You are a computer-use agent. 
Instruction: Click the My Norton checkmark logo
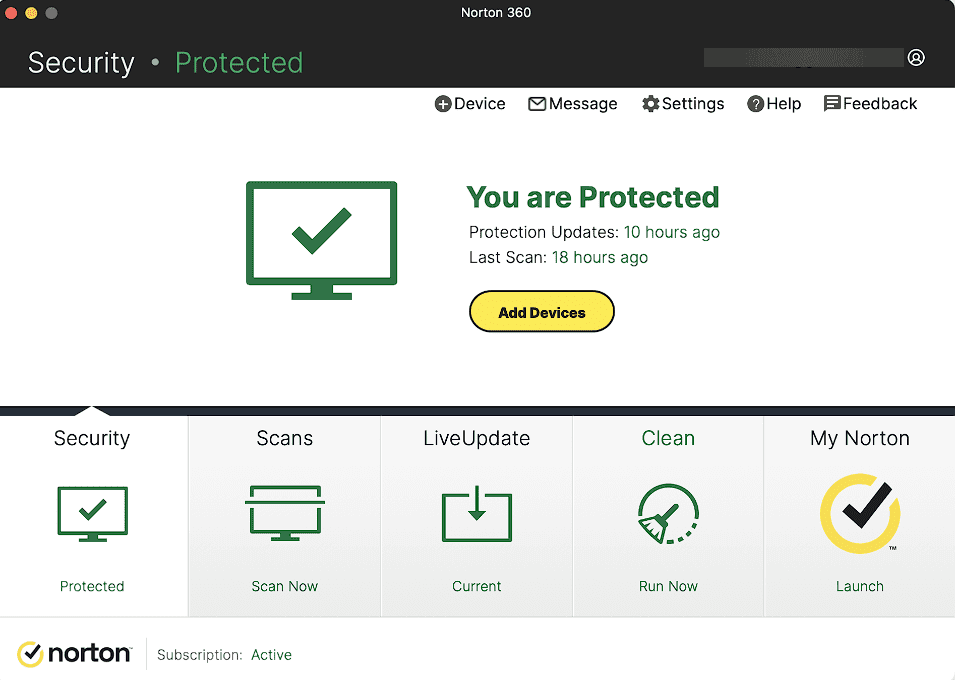(x=860, y=514)
